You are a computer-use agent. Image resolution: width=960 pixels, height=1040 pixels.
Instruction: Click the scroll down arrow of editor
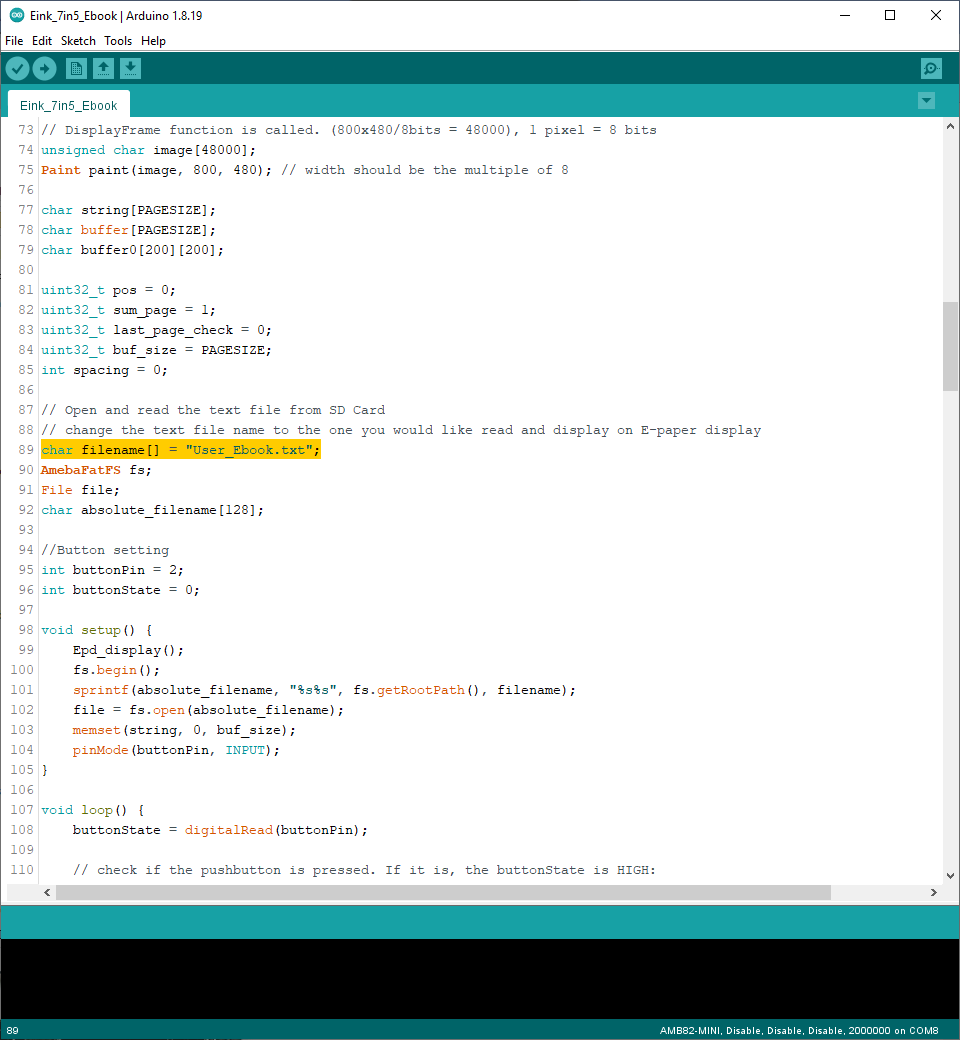click(x=950, y=876)
